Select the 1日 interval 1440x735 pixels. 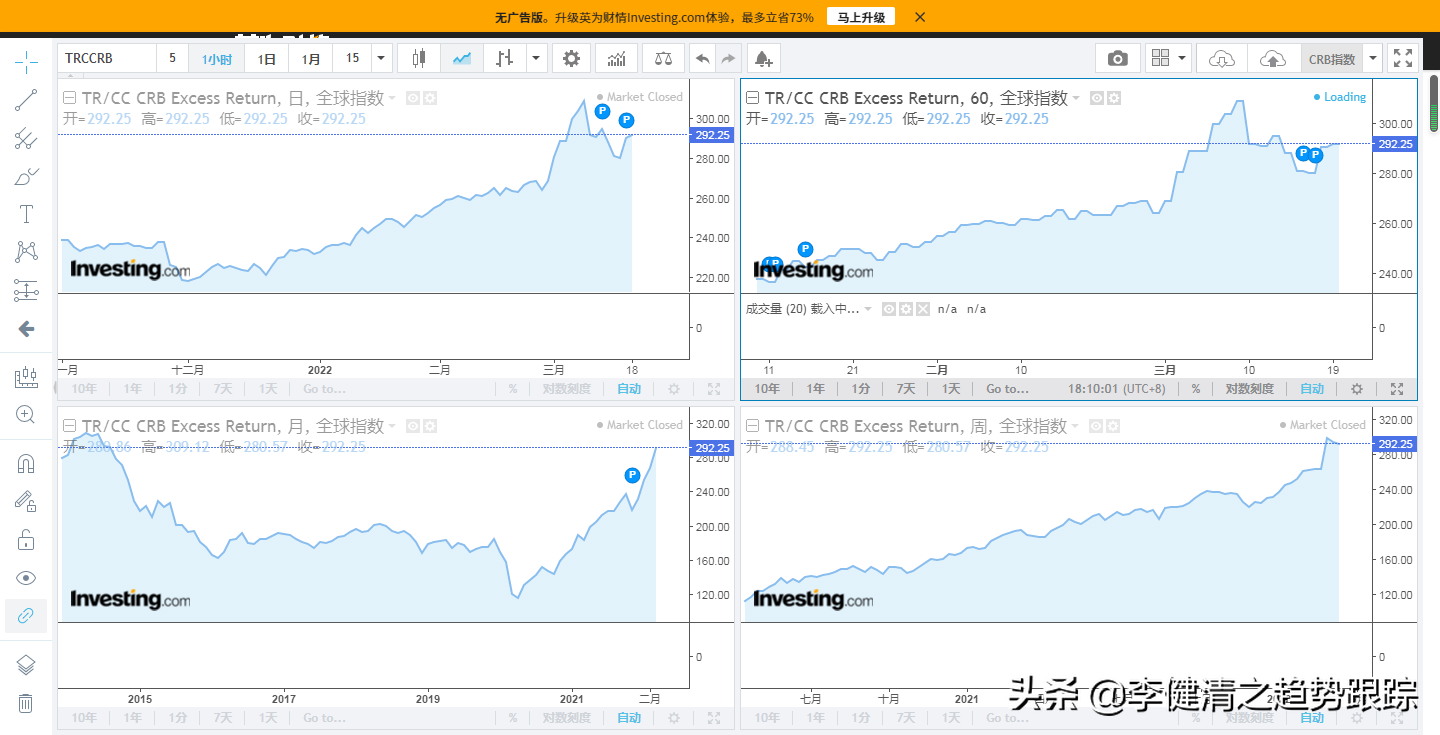pos(267,59)
